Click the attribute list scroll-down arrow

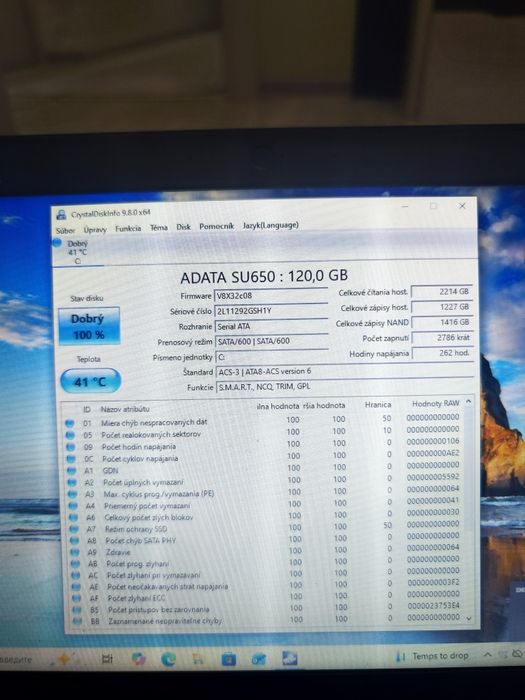(x=469, y=618)
